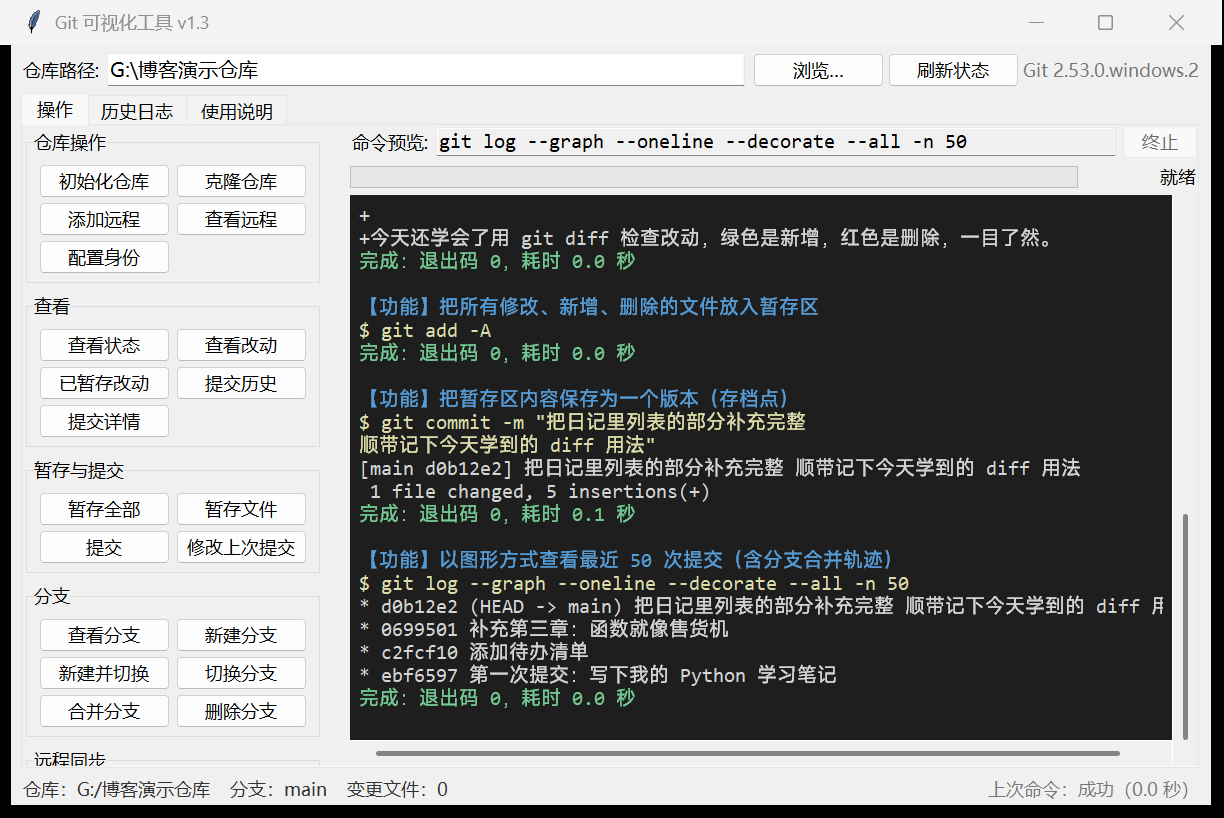The width and height of the screenshot is (1224, 818).
Task: Minimize the Git 可视化工具 window
Action: [1035, 22]
